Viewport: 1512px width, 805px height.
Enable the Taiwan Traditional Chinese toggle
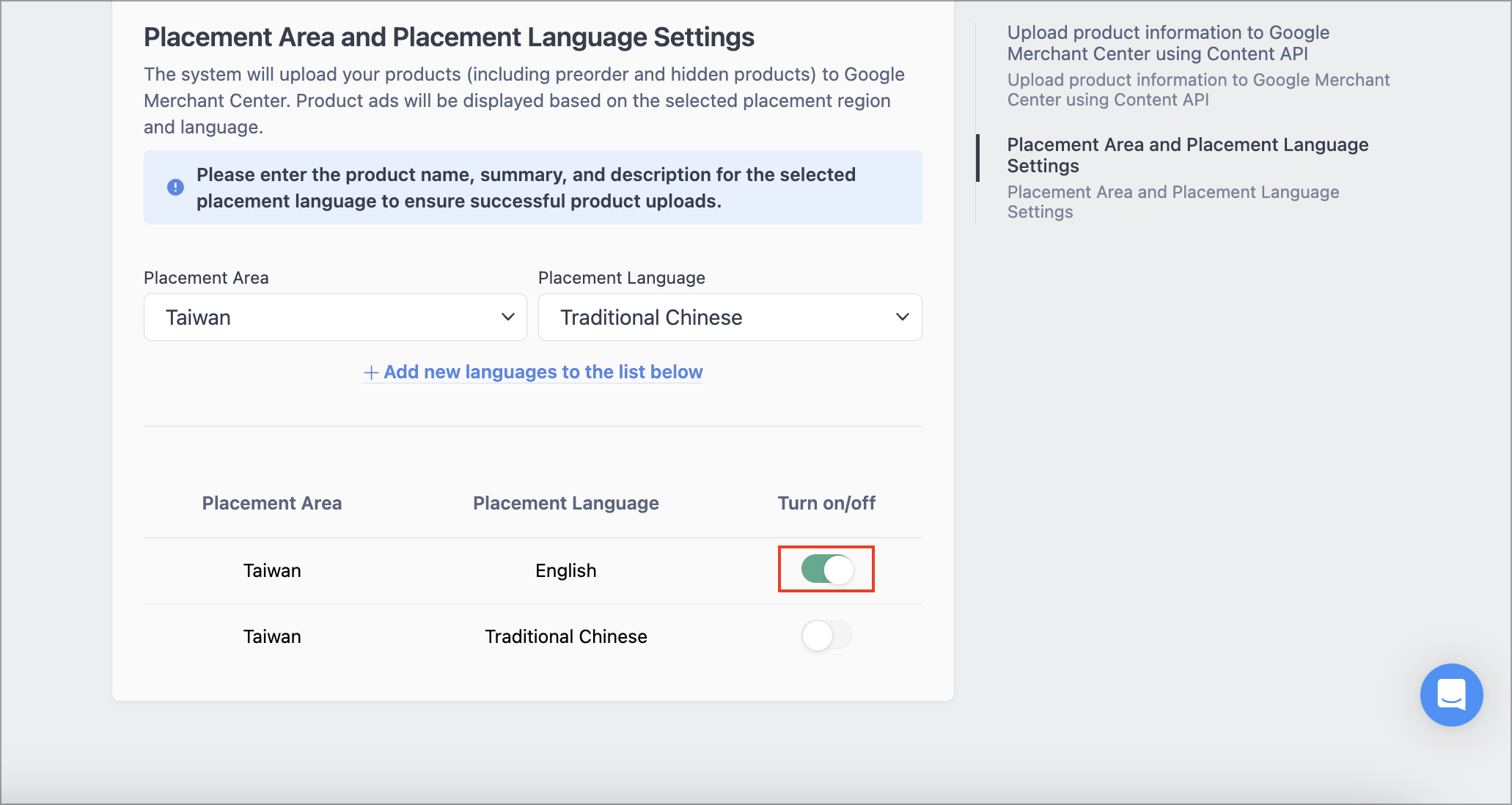[827, 635]
